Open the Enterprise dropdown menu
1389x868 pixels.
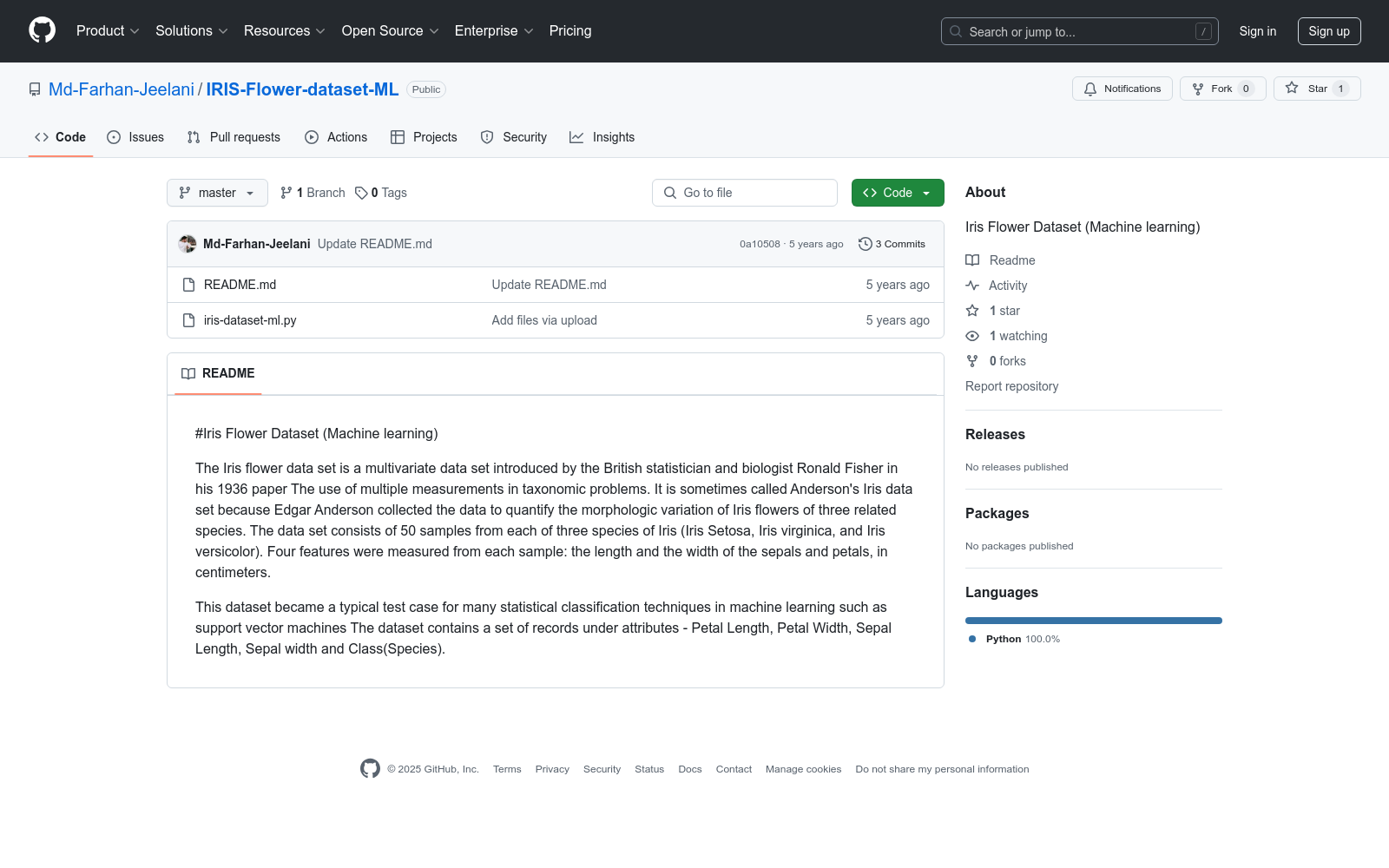494,31
